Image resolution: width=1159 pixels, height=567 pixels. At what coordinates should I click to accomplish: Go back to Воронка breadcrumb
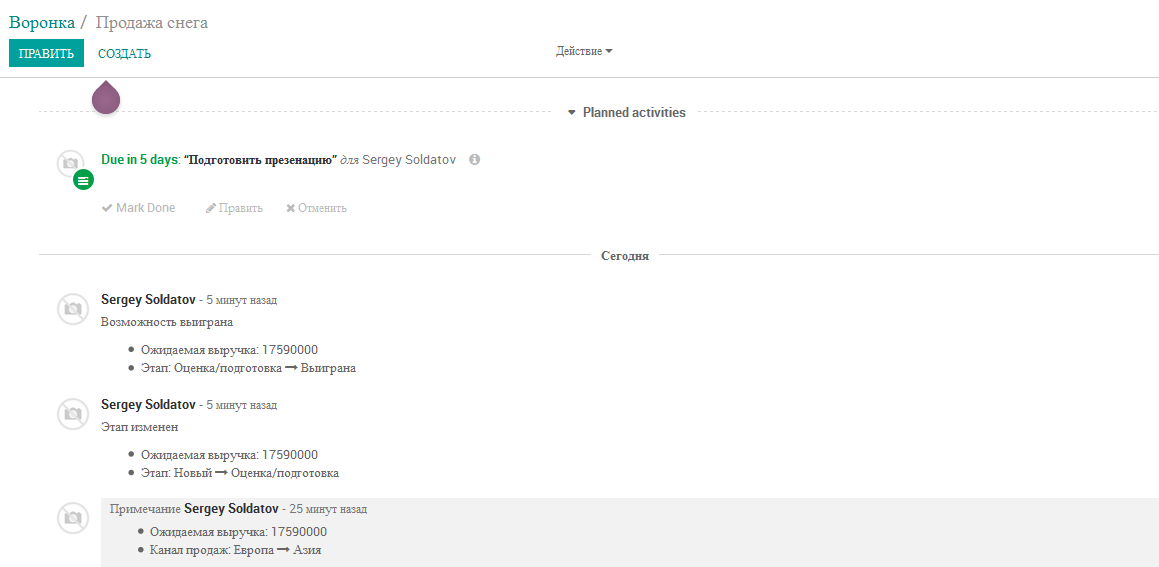42,22
